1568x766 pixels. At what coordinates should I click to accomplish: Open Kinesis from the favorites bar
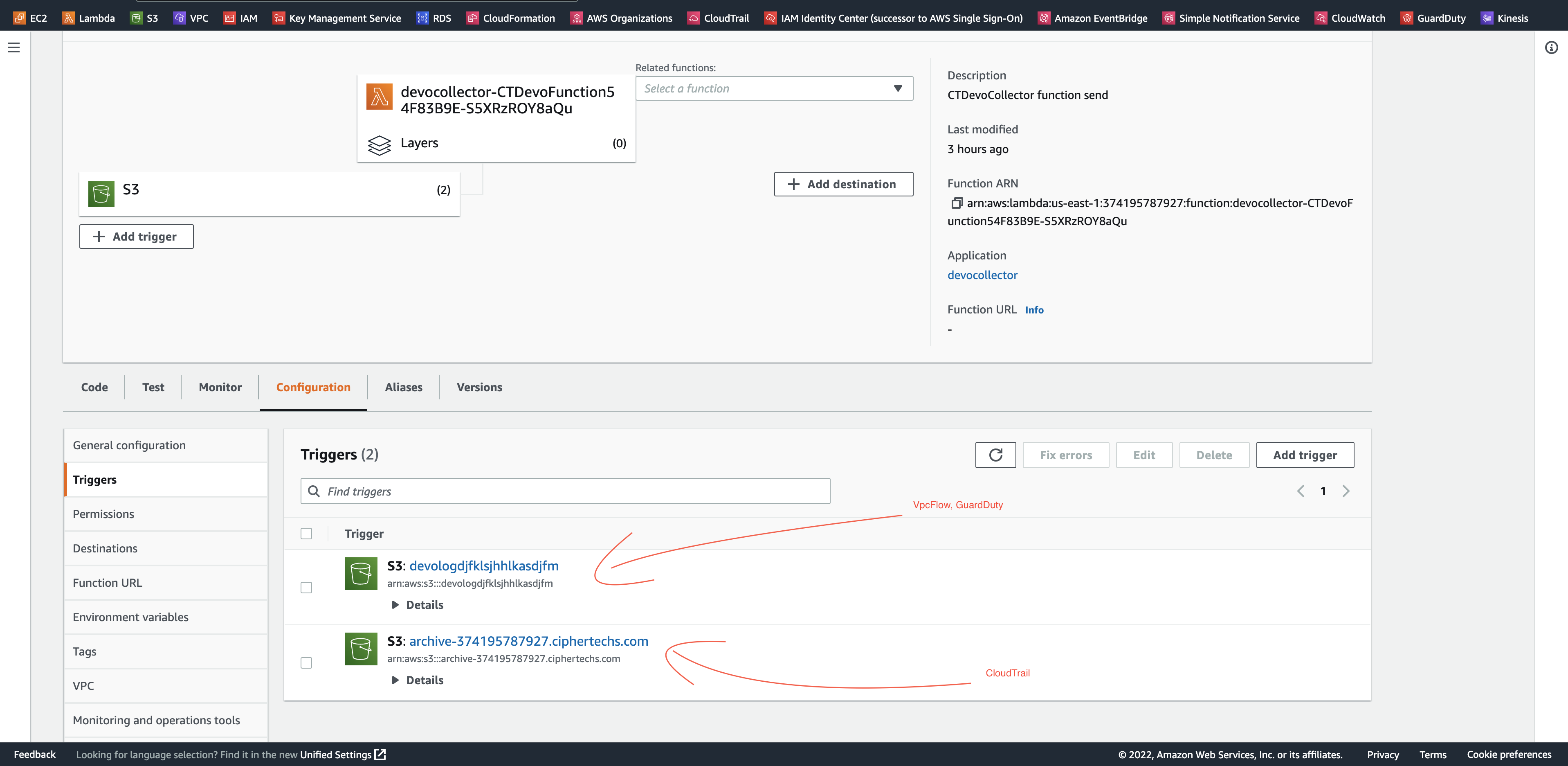coord(1504,18)
